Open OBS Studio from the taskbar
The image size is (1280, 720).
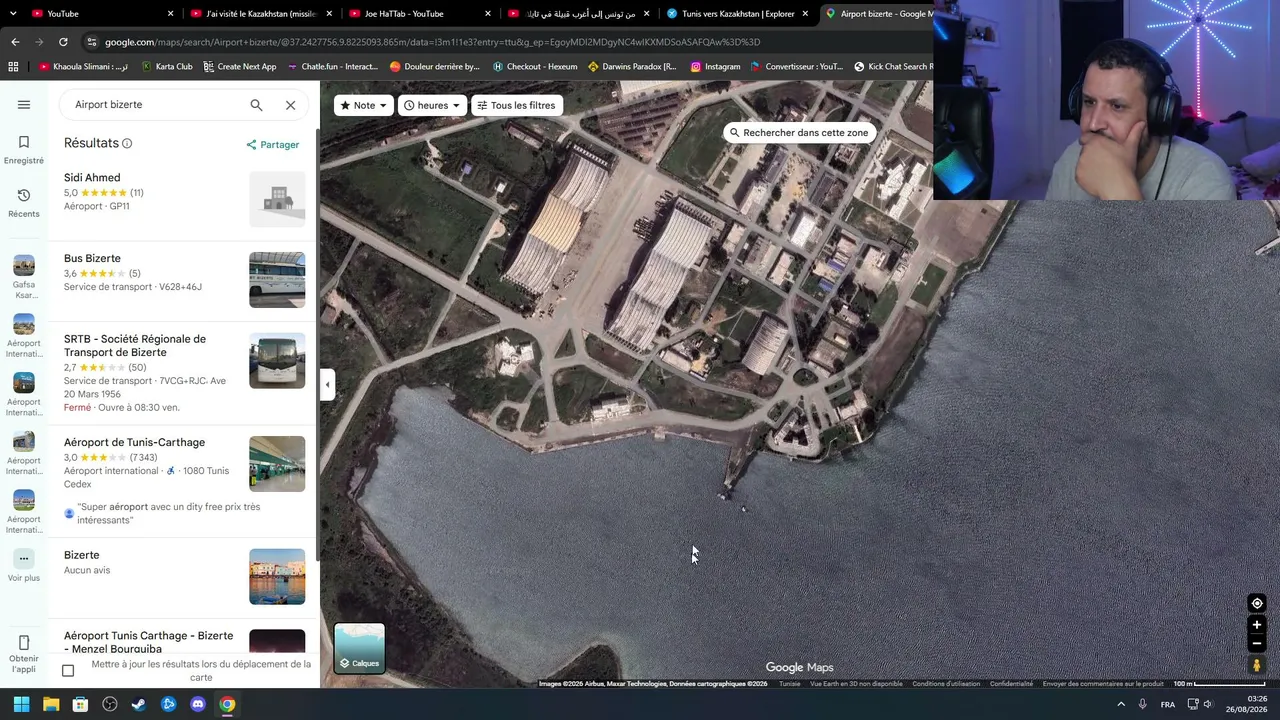point(110,704)
